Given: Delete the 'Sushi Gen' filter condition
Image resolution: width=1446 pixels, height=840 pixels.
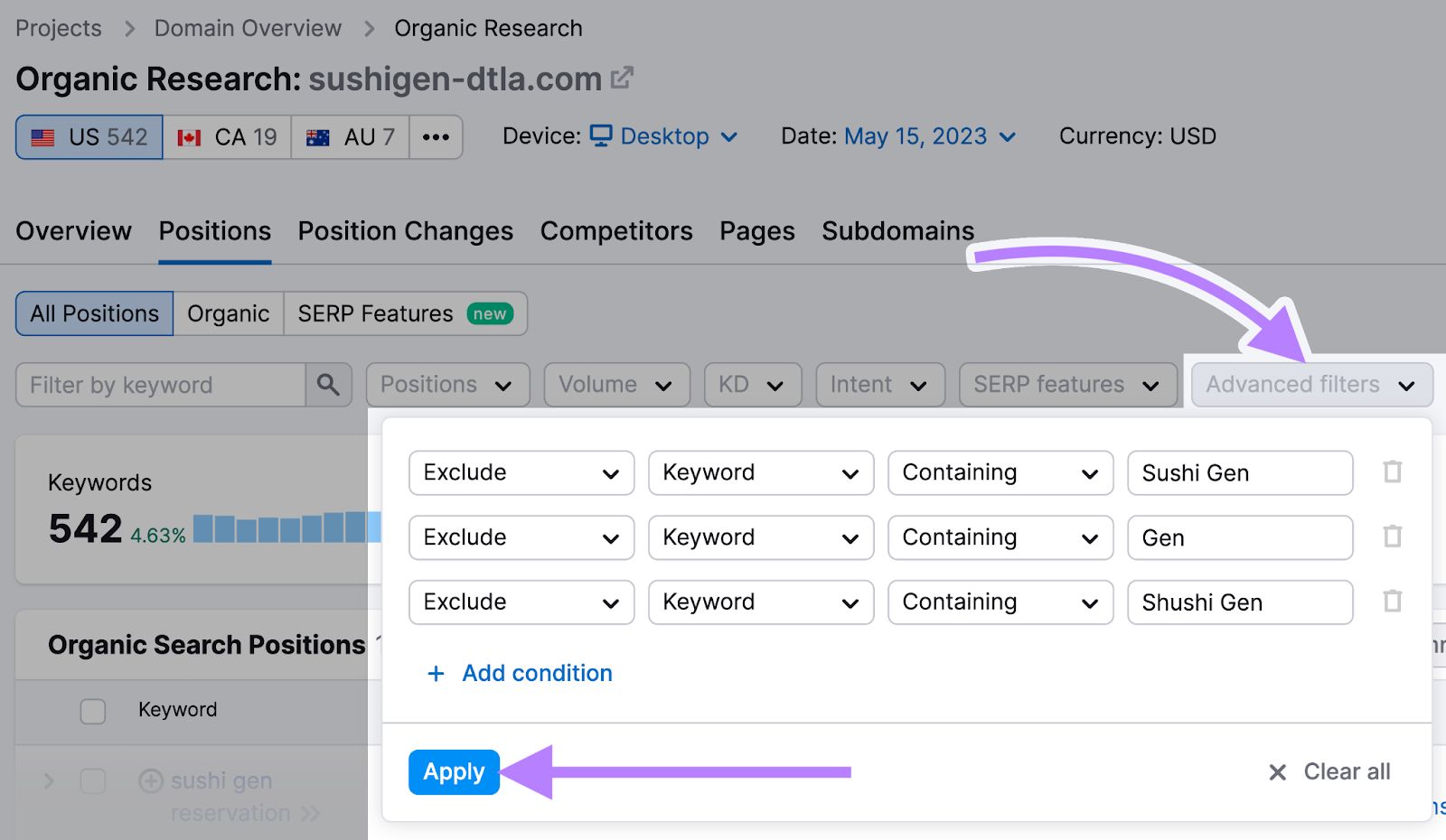Looking at the screenshot, I should pos(1393,471).
